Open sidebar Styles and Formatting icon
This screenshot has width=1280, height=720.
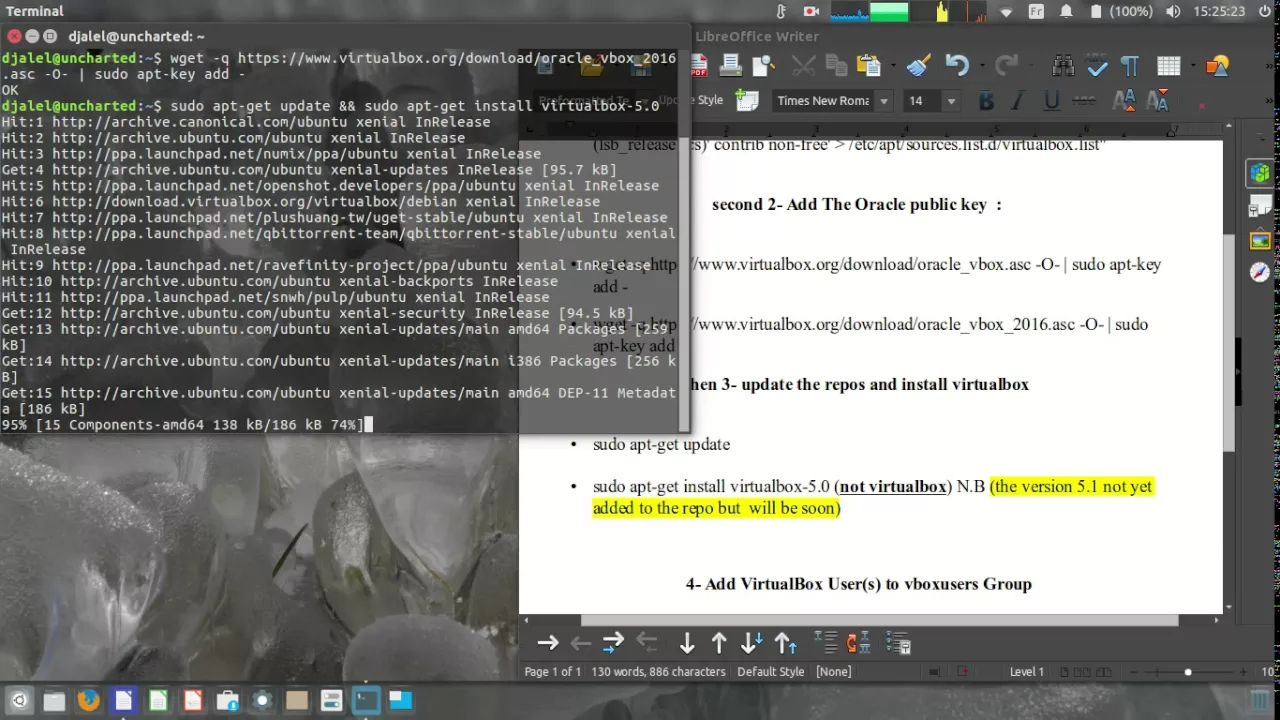click(x=1259, y=206)
